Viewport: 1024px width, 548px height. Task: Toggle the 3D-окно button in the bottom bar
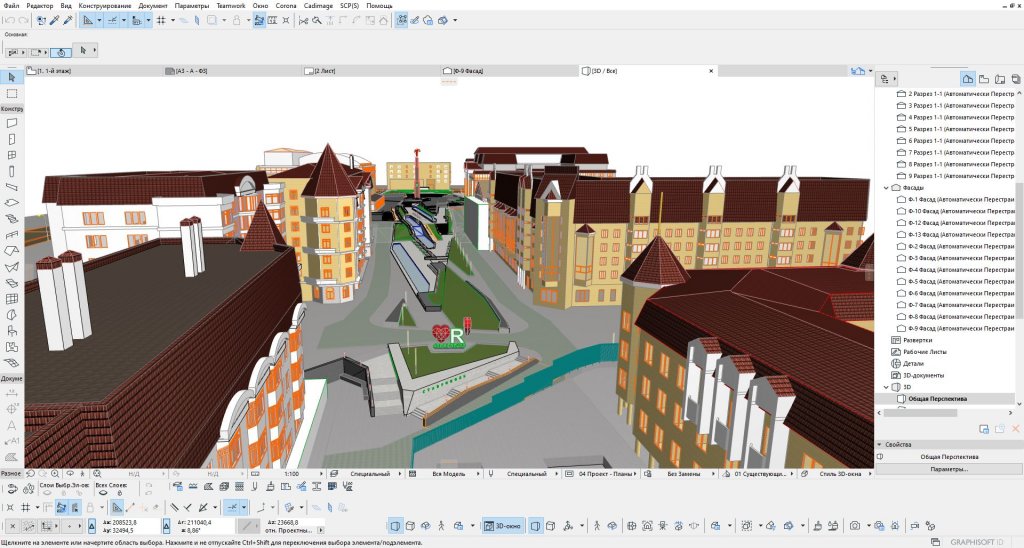click(503, 525)
